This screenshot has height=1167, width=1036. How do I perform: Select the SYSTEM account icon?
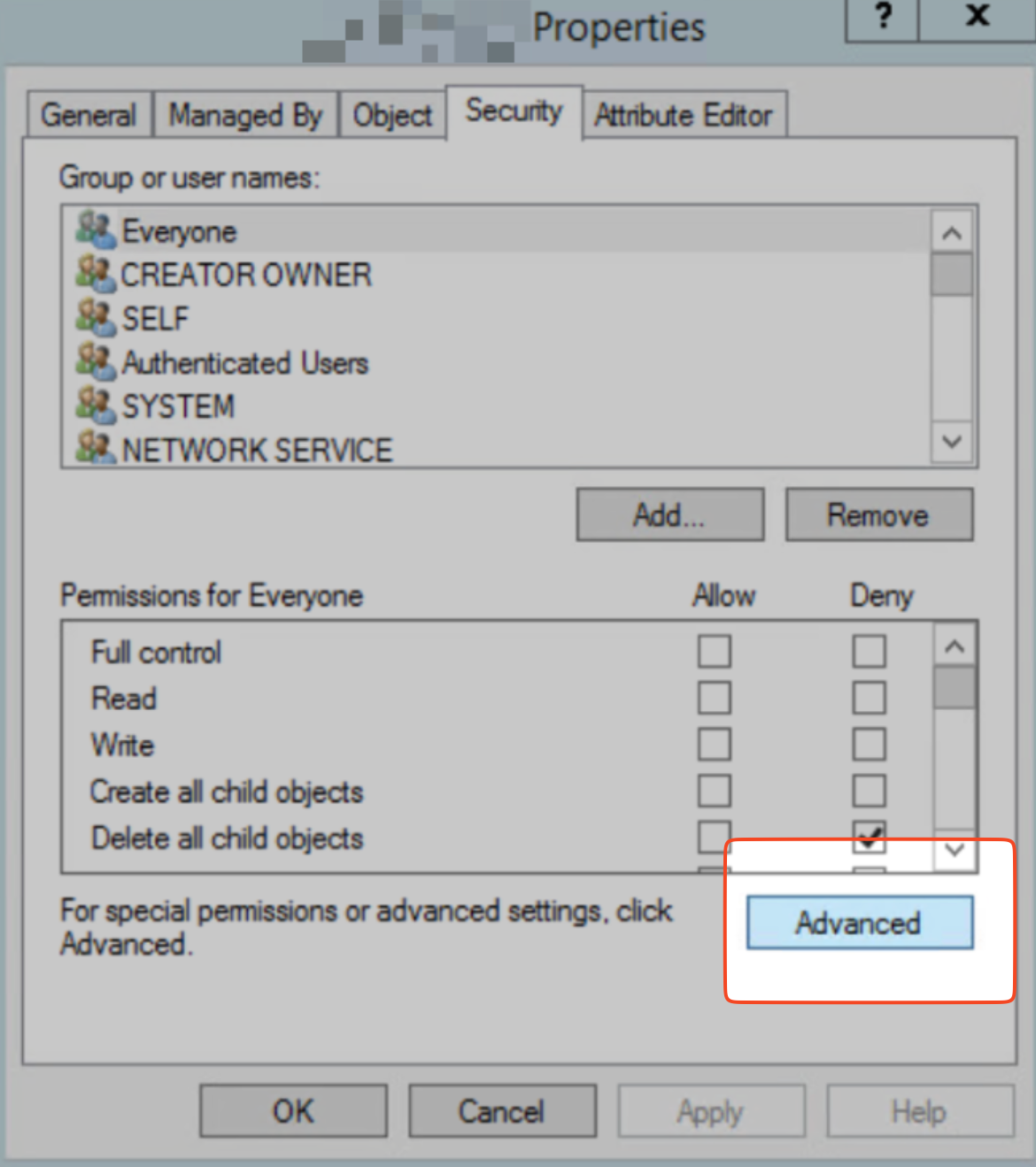[96, 406]
